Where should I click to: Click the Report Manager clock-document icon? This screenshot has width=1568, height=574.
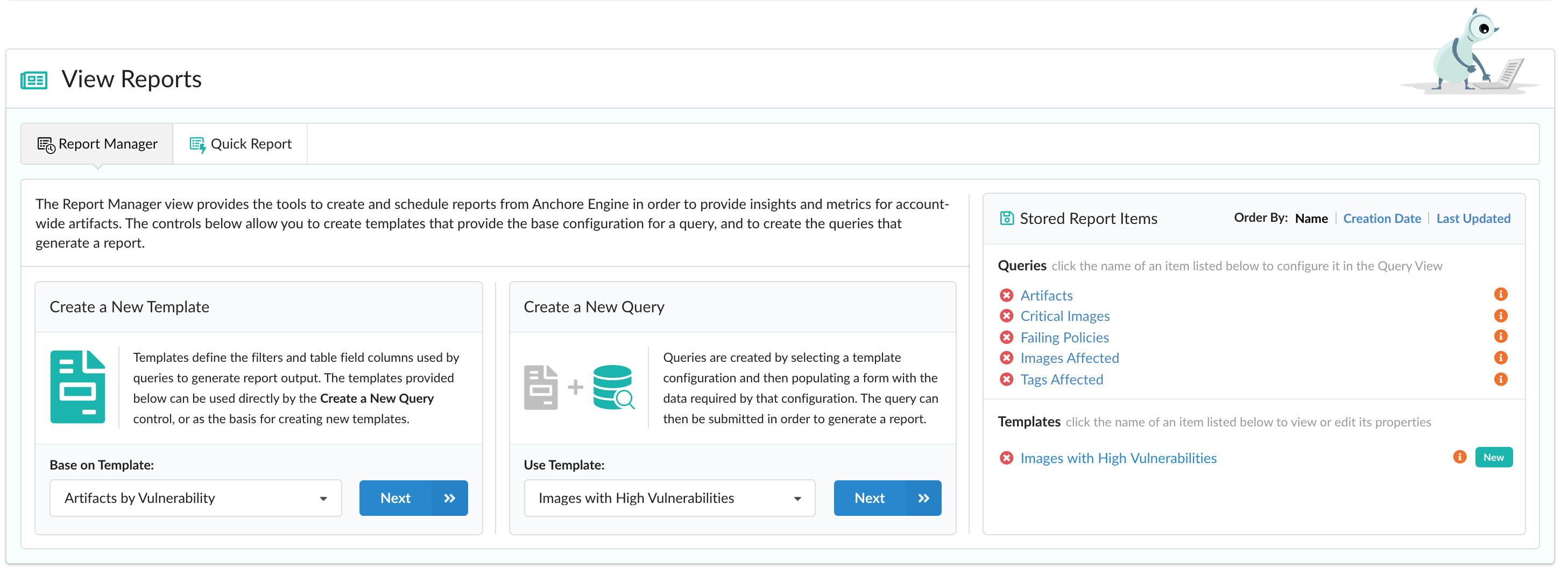(x=45, y=144)
